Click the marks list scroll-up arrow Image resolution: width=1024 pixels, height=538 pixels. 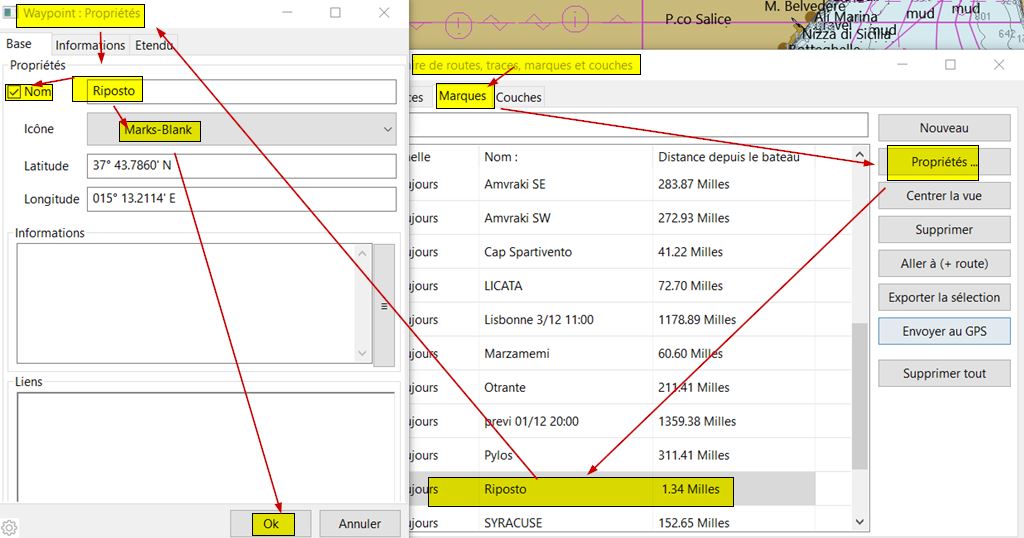pyautogui.click(x=859, y=156)
